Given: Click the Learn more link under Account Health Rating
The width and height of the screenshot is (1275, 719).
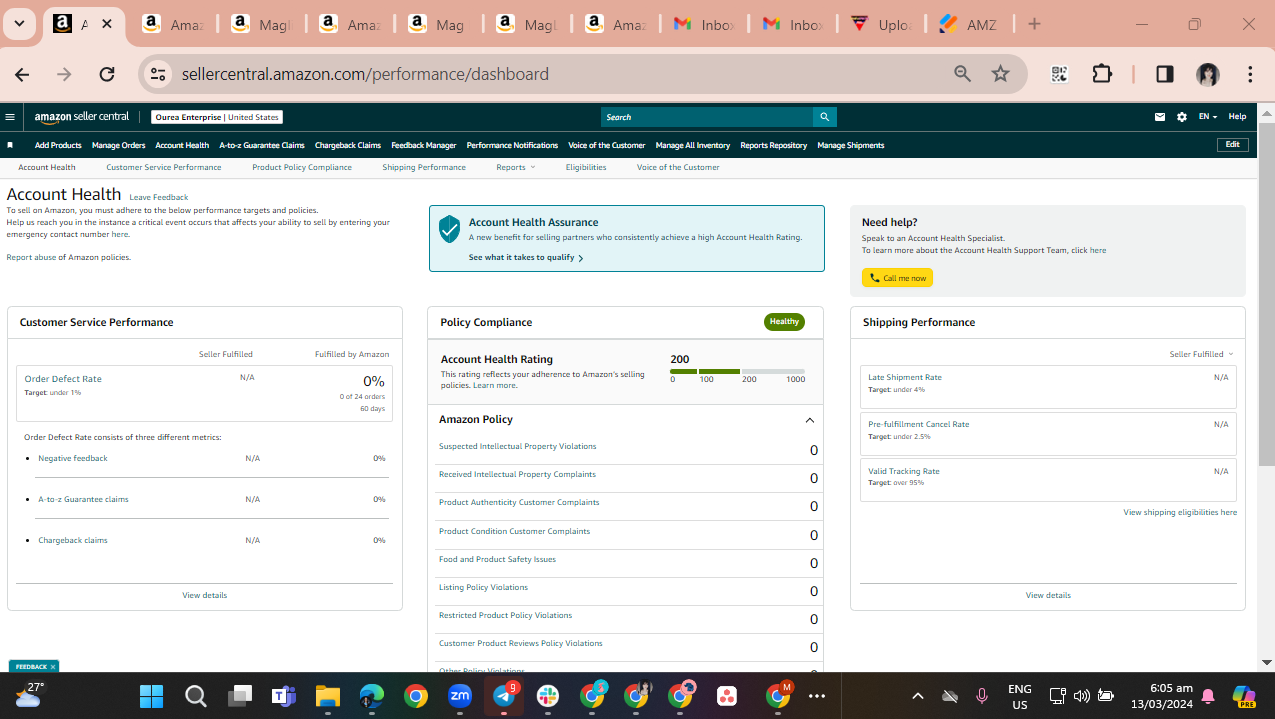Looking at the screenshot, I should (495, 385).
